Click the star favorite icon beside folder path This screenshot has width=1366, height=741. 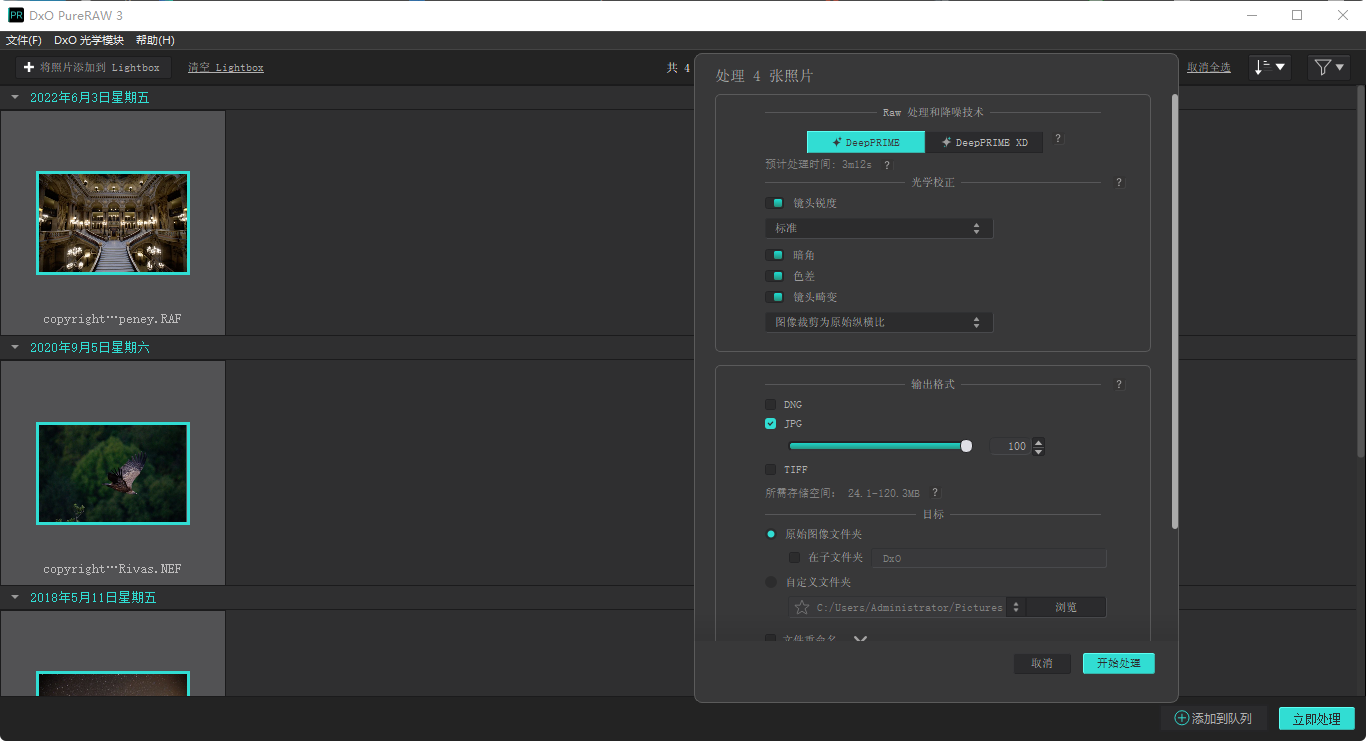click(x=801, y=607)
